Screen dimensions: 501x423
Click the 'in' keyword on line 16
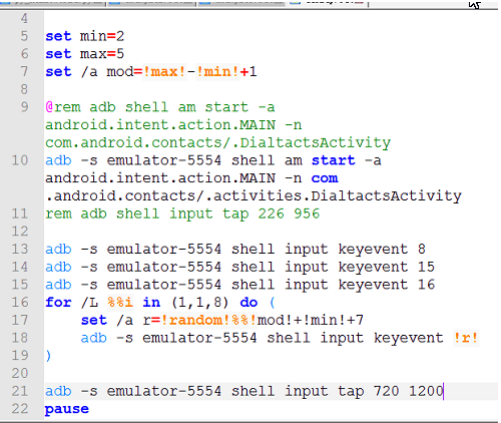pyautogui.click(x=151, y=302)
